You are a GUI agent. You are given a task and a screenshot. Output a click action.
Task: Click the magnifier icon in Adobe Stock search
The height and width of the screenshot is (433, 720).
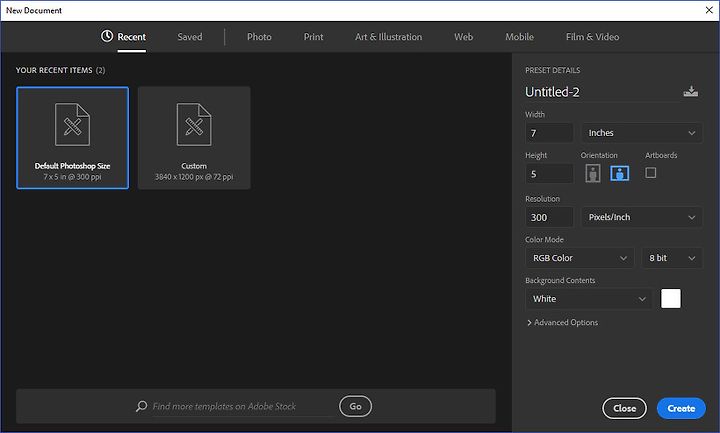[141, 406]
